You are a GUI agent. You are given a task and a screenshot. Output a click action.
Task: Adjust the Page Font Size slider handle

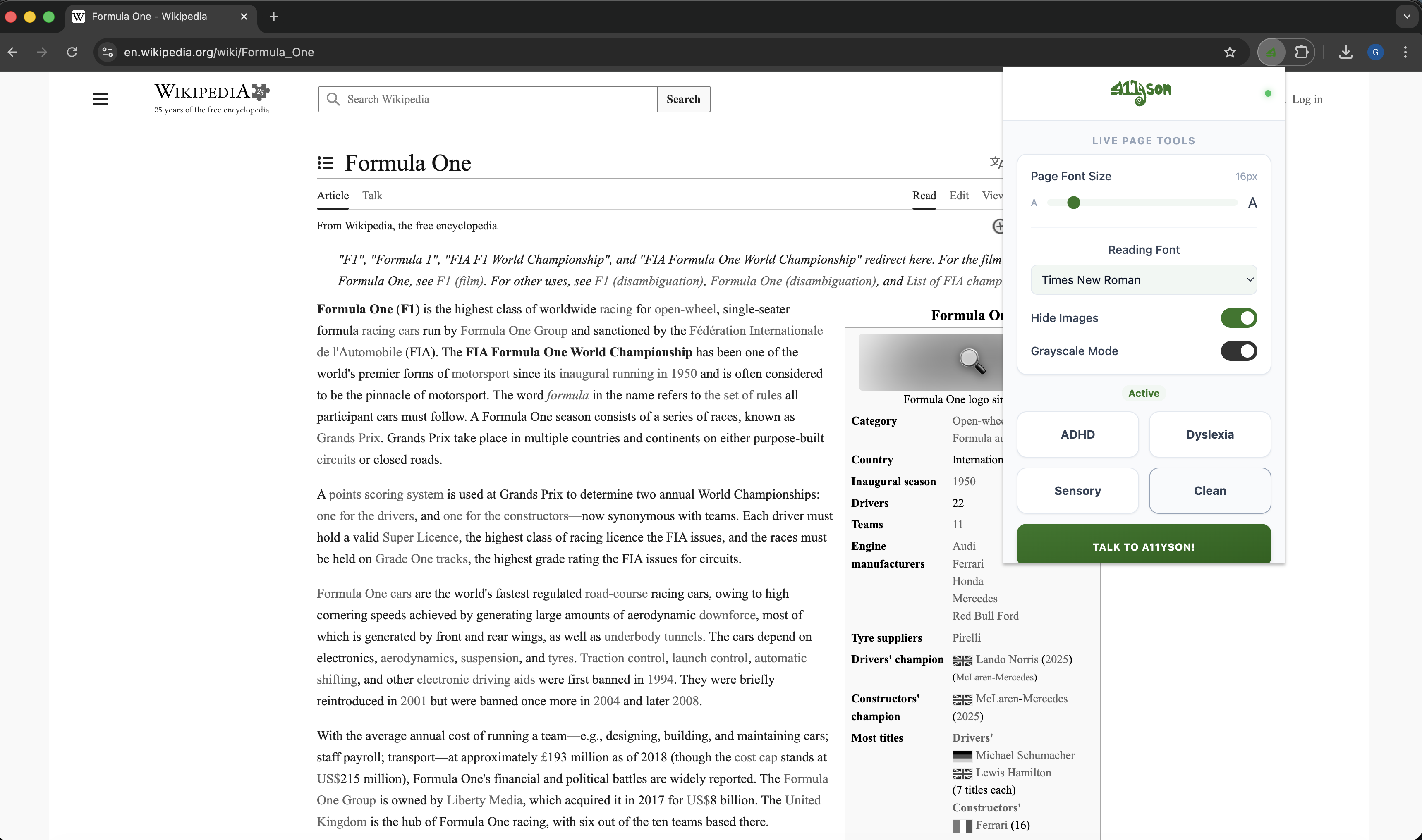point(1073,203)
